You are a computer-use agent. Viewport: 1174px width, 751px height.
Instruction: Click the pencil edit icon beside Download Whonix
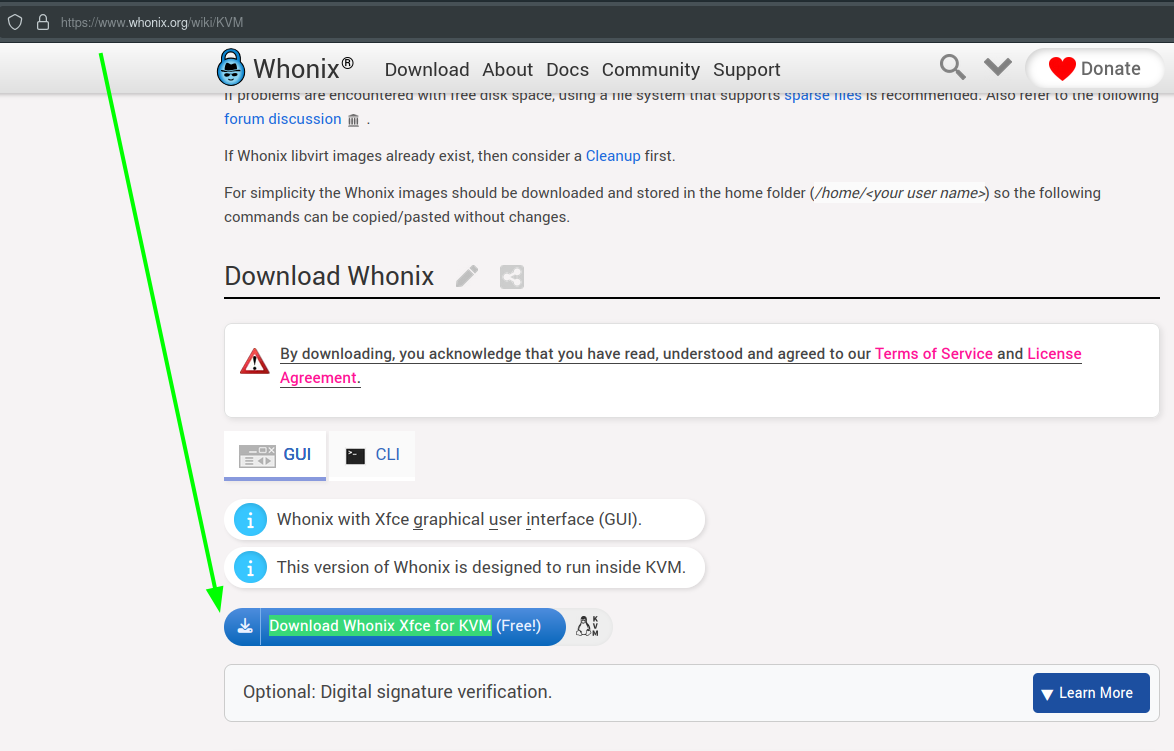(466, 276)
